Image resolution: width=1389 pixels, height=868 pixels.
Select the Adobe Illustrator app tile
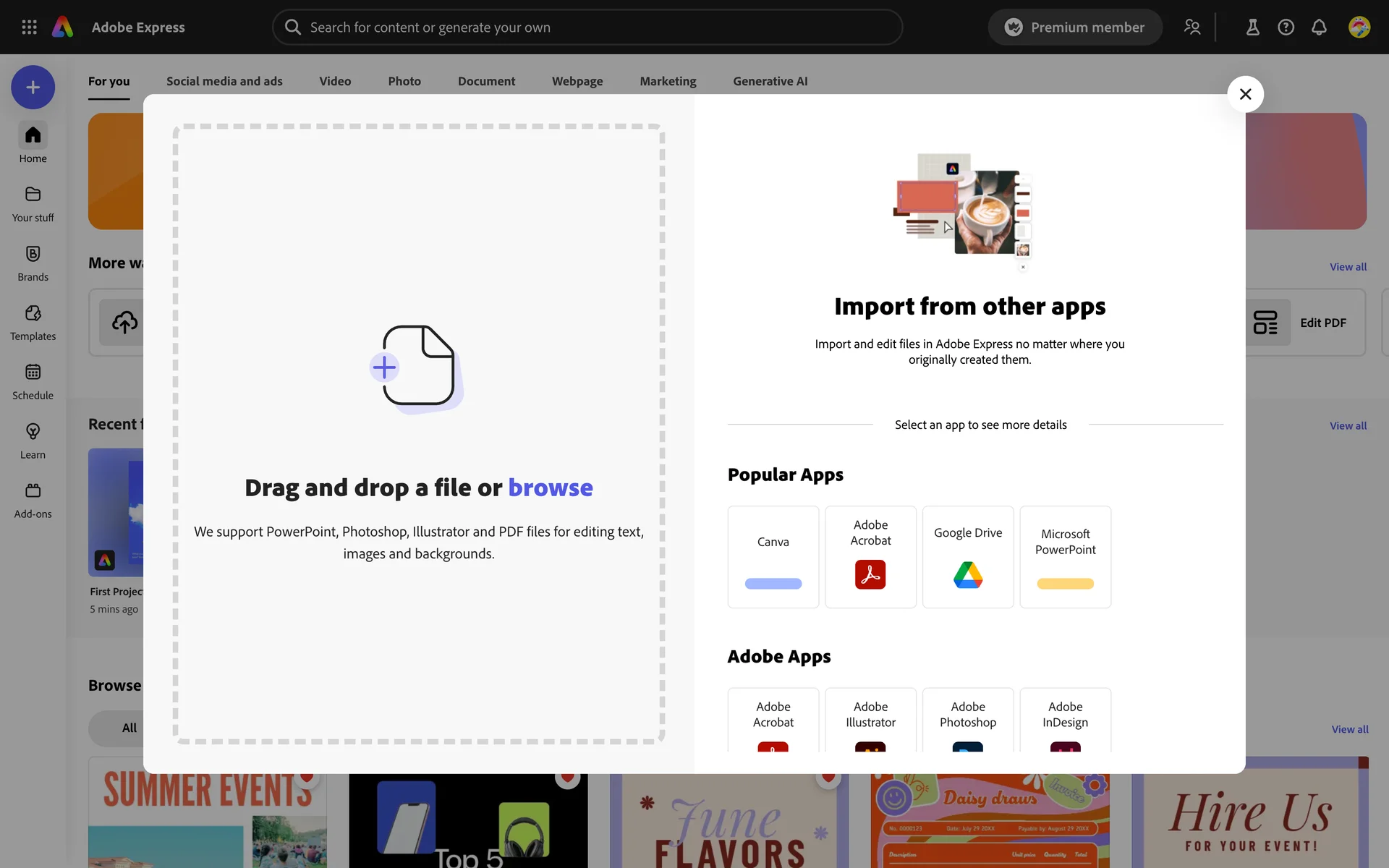(870, 720)
